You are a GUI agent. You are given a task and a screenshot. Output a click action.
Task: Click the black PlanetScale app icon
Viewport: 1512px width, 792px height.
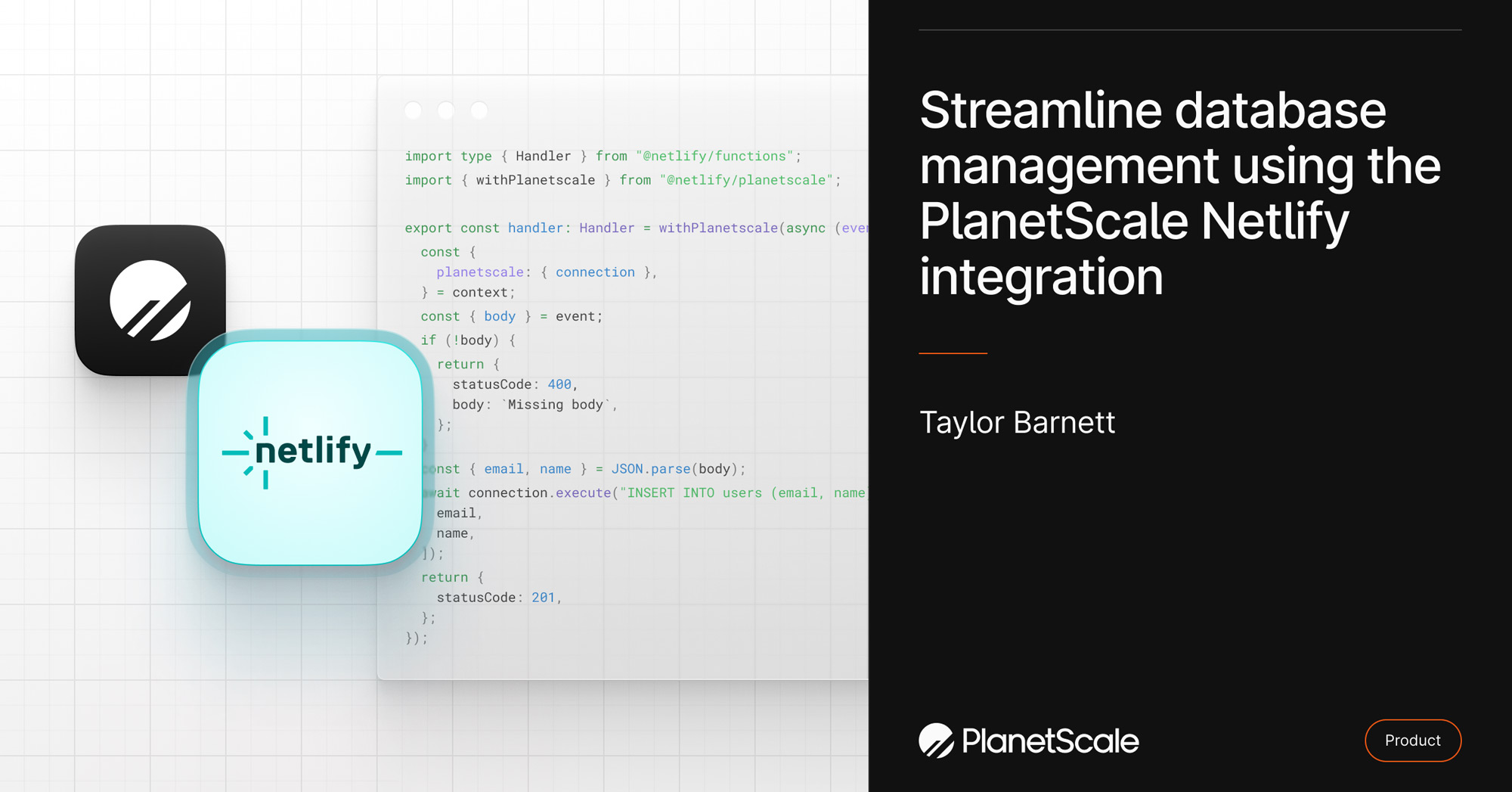[x=150, y=300]
